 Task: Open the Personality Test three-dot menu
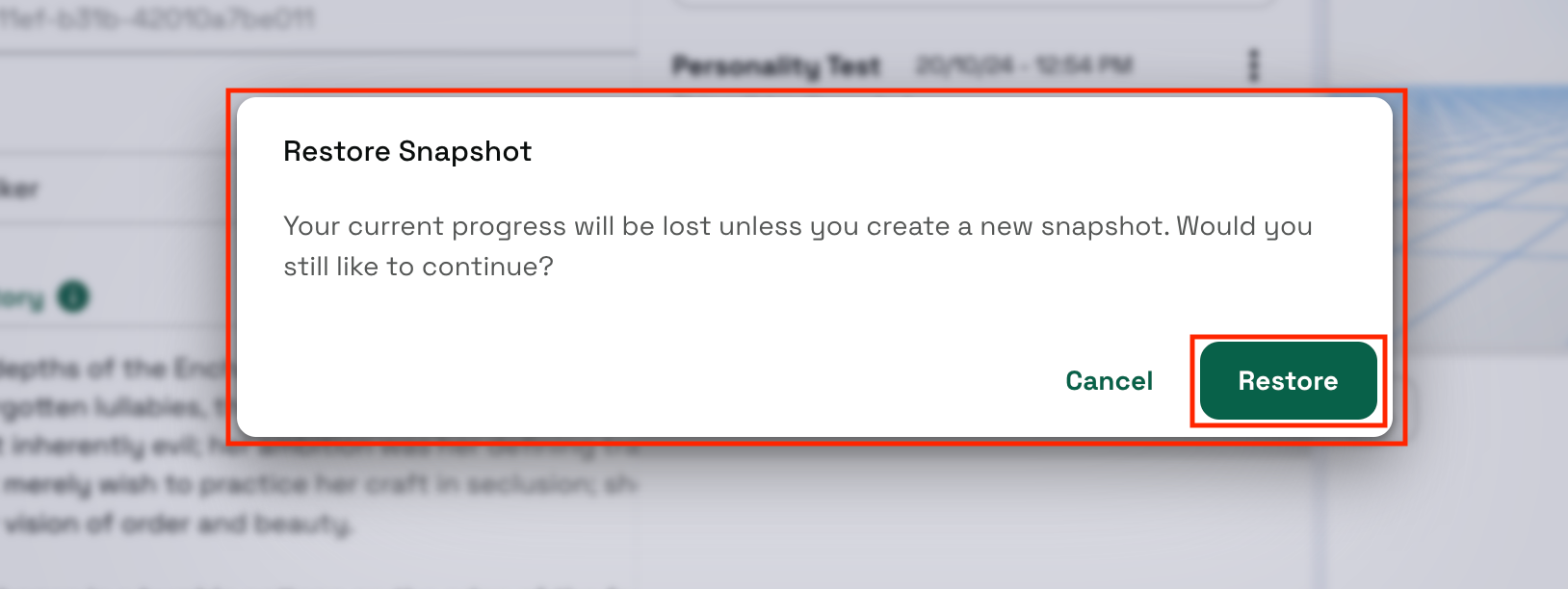pos(1253,65)
